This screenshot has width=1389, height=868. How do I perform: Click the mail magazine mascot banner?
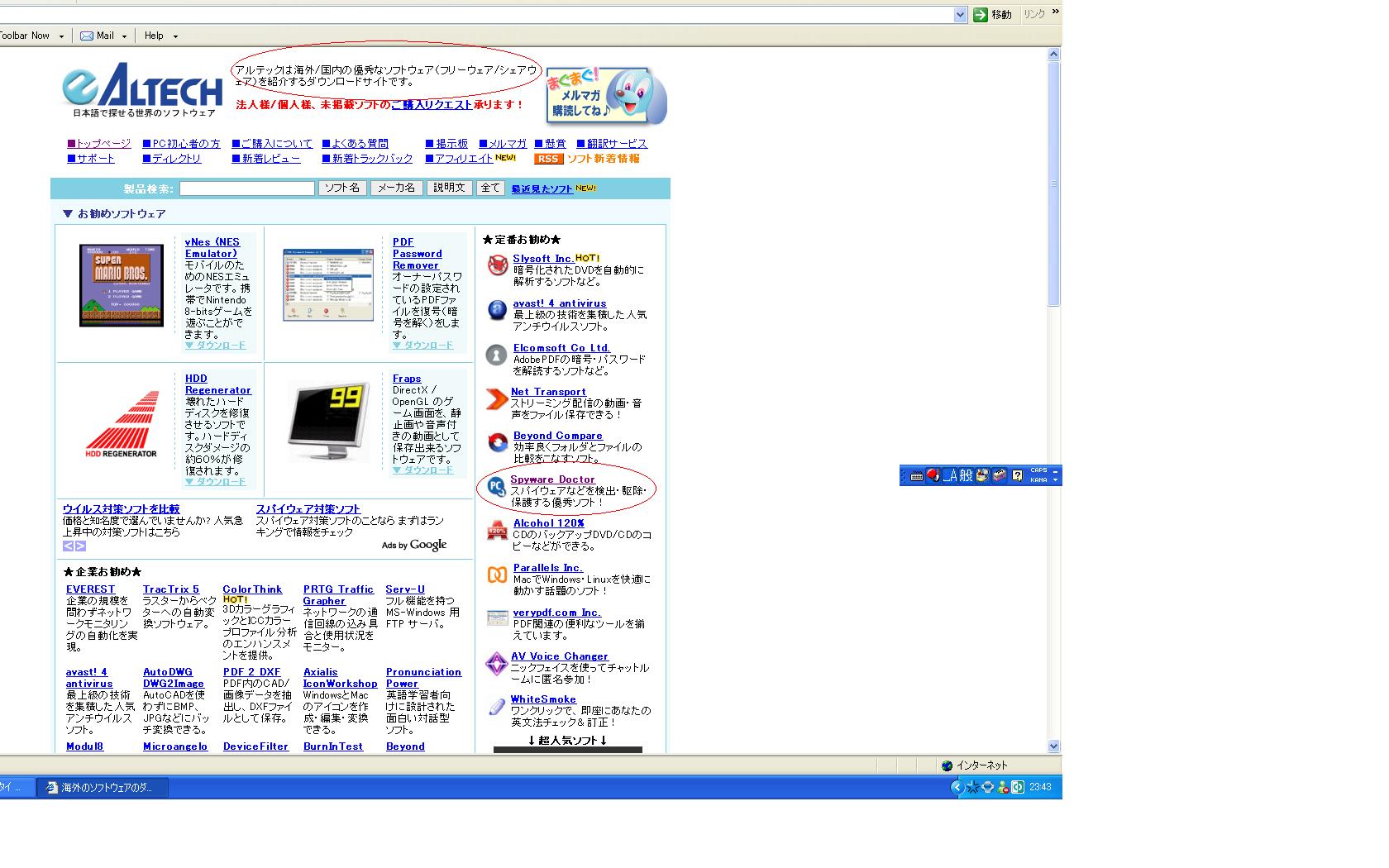tap(606, 96)
